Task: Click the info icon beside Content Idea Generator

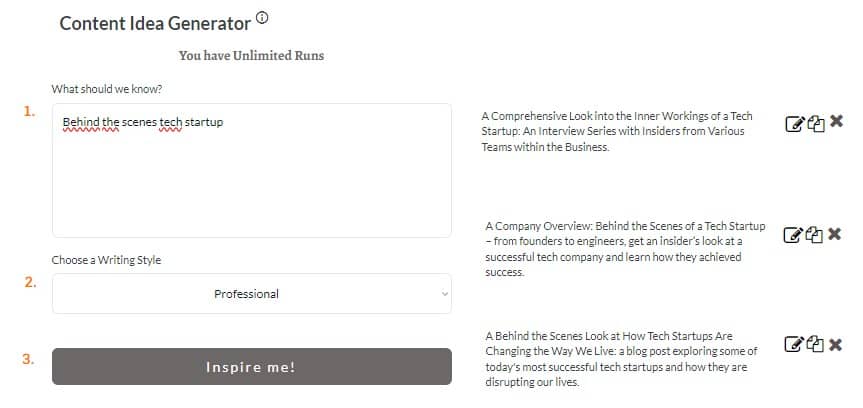Action: coord(263,18)
